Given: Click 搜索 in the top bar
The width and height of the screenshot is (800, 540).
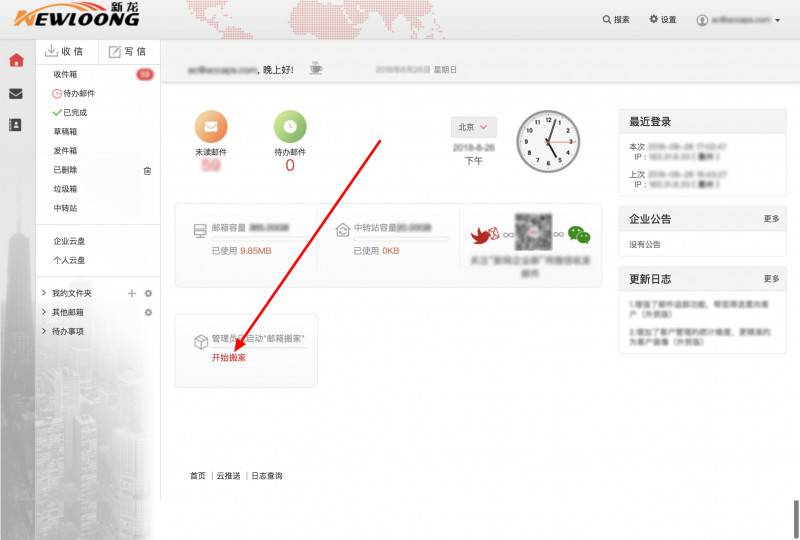Looking at the screenshot, I should (x=616, y=20).
